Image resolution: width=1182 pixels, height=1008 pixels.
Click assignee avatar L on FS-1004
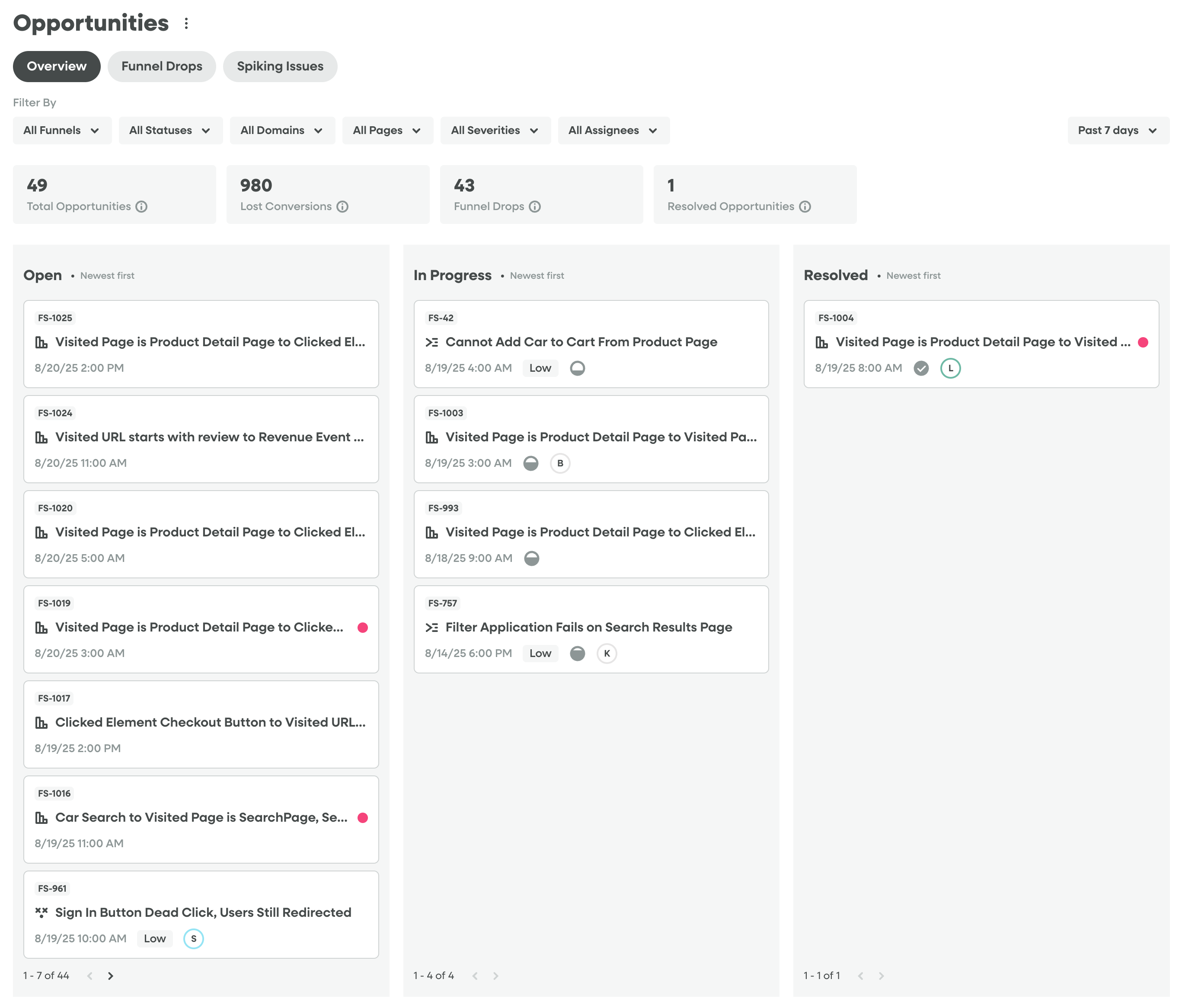click(x=950, y=368)
